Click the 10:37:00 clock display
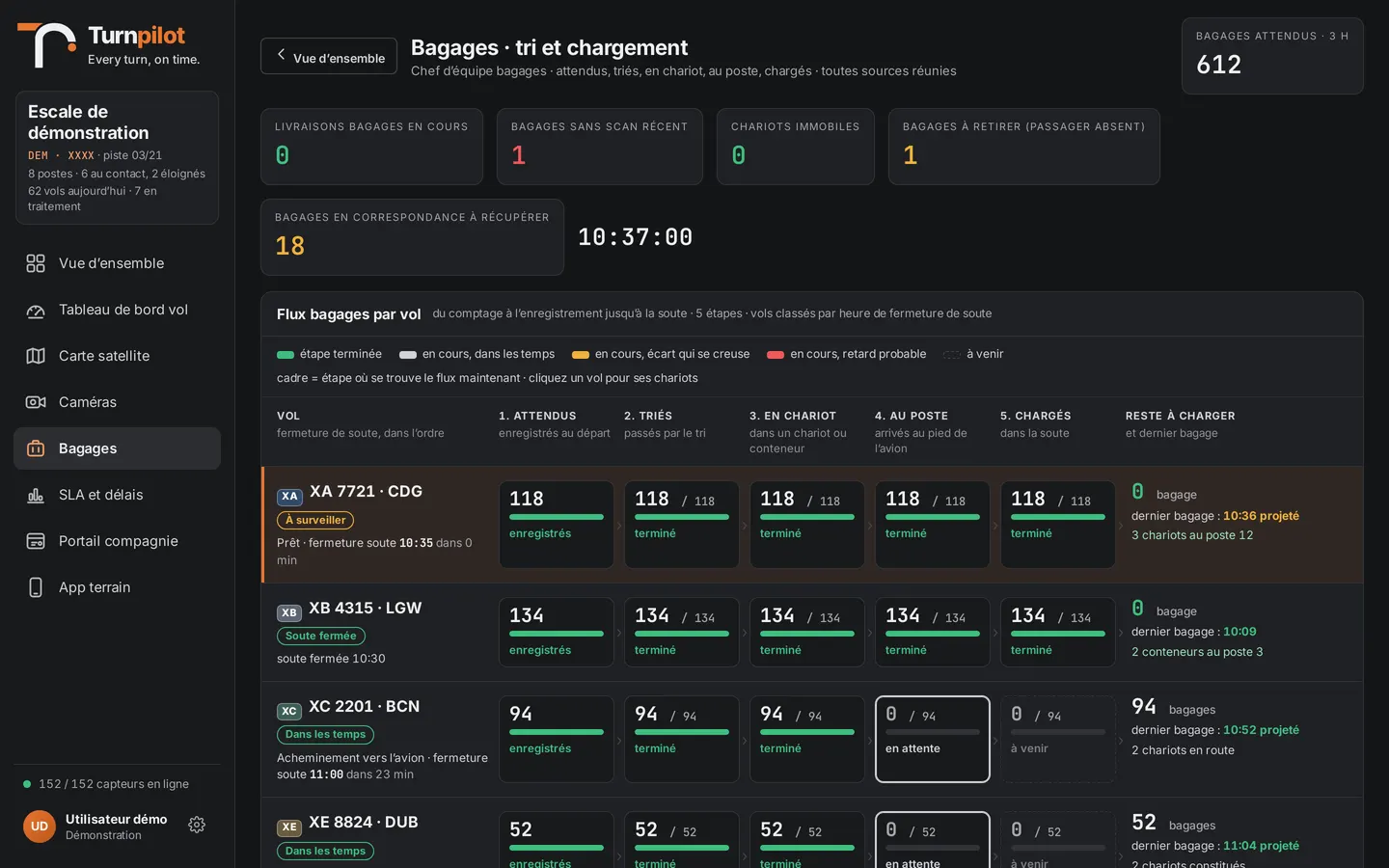This screenshot has height=868, width=1389. pyautogui.click(x=635, y=237)
